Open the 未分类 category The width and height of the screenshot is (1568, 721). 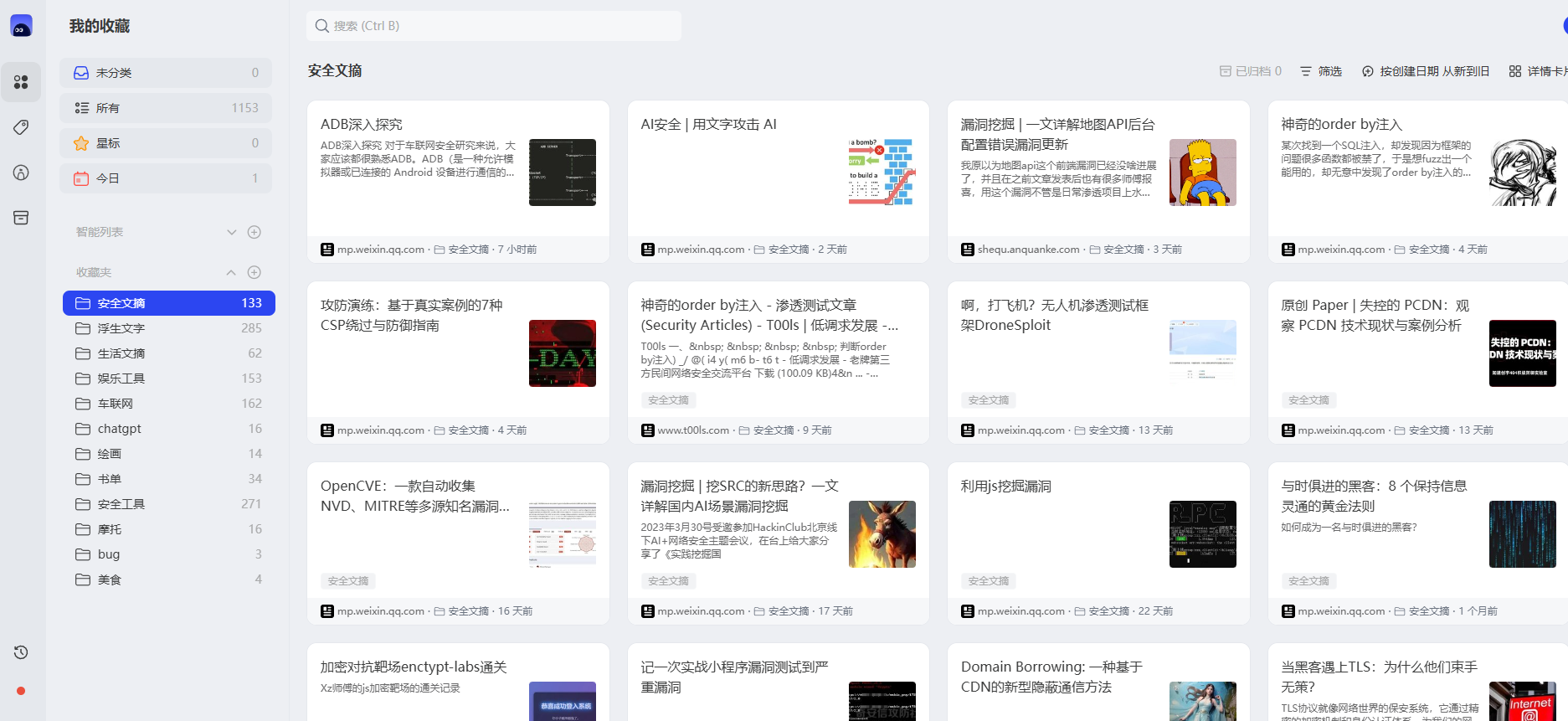166,73
